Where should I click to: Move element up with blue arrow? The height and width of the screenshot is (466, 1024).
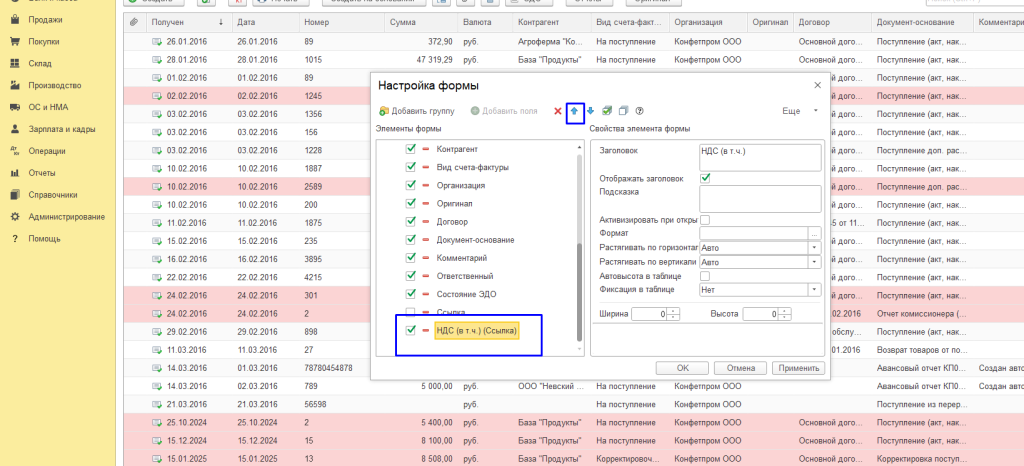click(575, 111)
